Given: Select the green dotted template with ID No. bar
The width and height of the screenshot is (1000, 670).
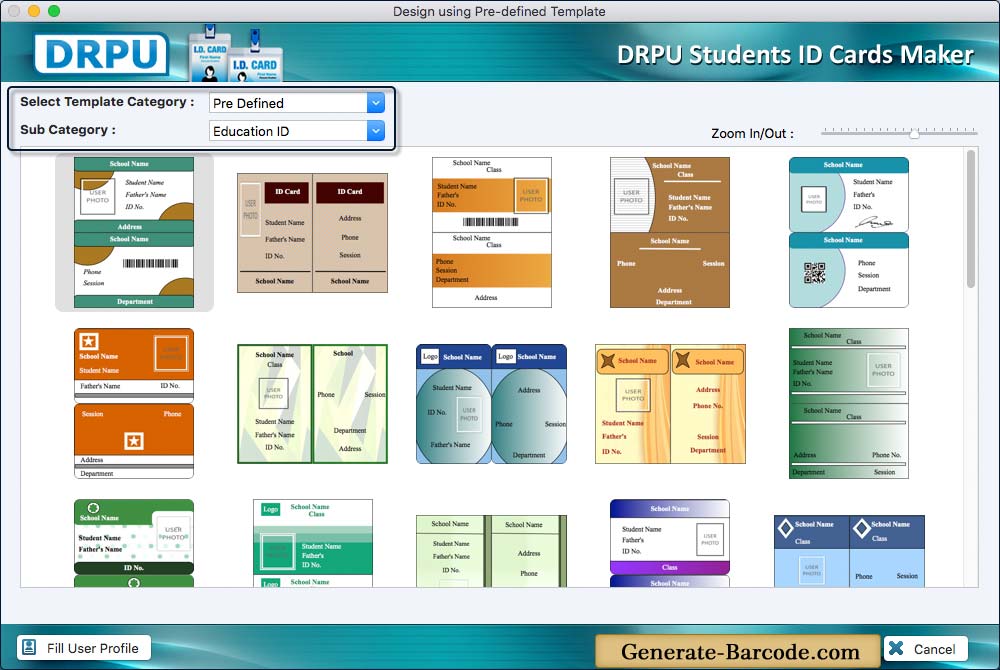Looking at the screenshot, I should pyautogui.click(x=134, y=543).
